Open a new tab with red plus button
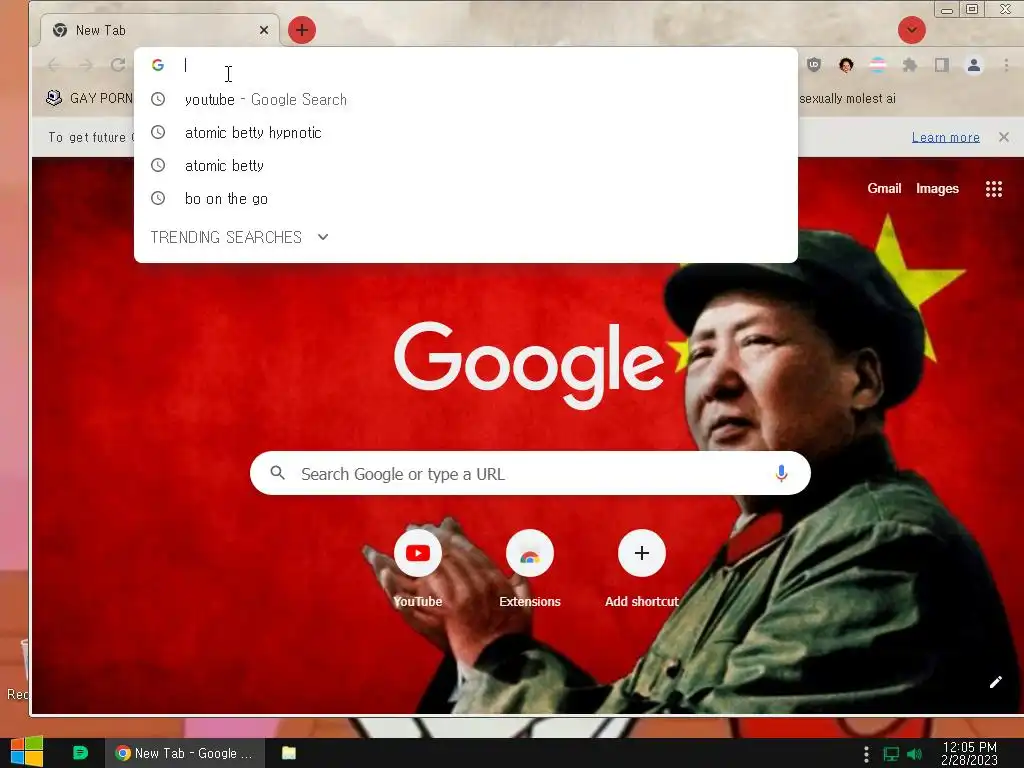1024x768 pixels. point(302,30)
